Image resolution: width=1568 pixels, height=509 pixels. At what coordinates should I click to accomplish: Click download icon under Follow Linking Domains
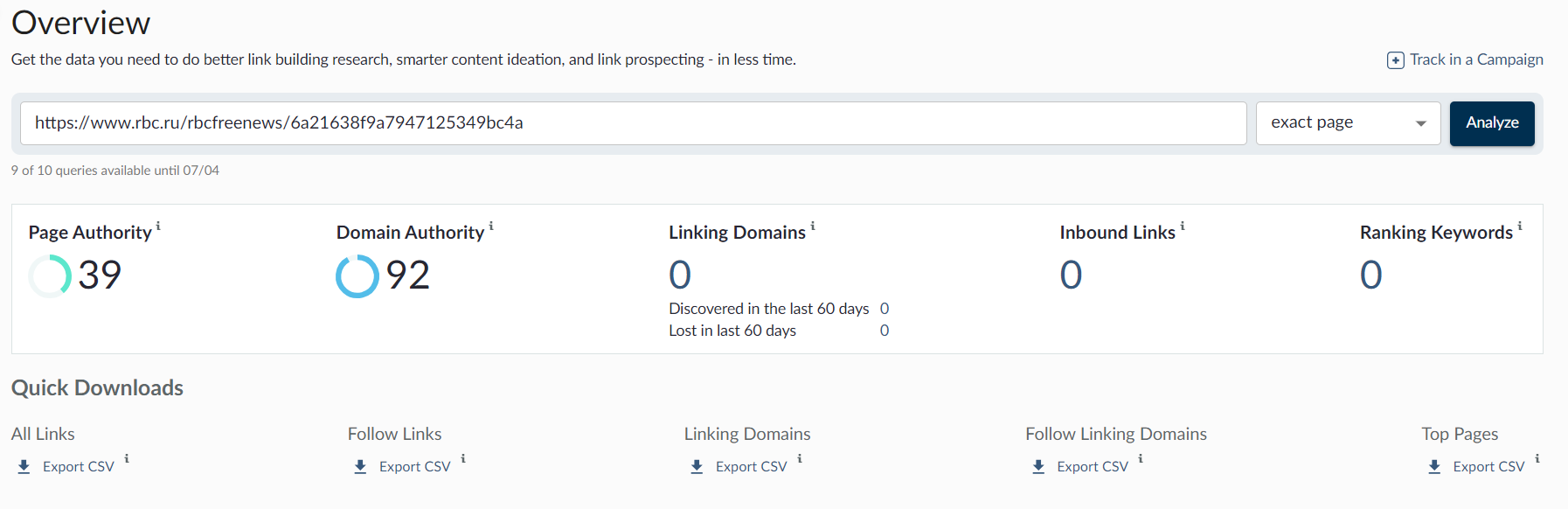pos(1038,467)
